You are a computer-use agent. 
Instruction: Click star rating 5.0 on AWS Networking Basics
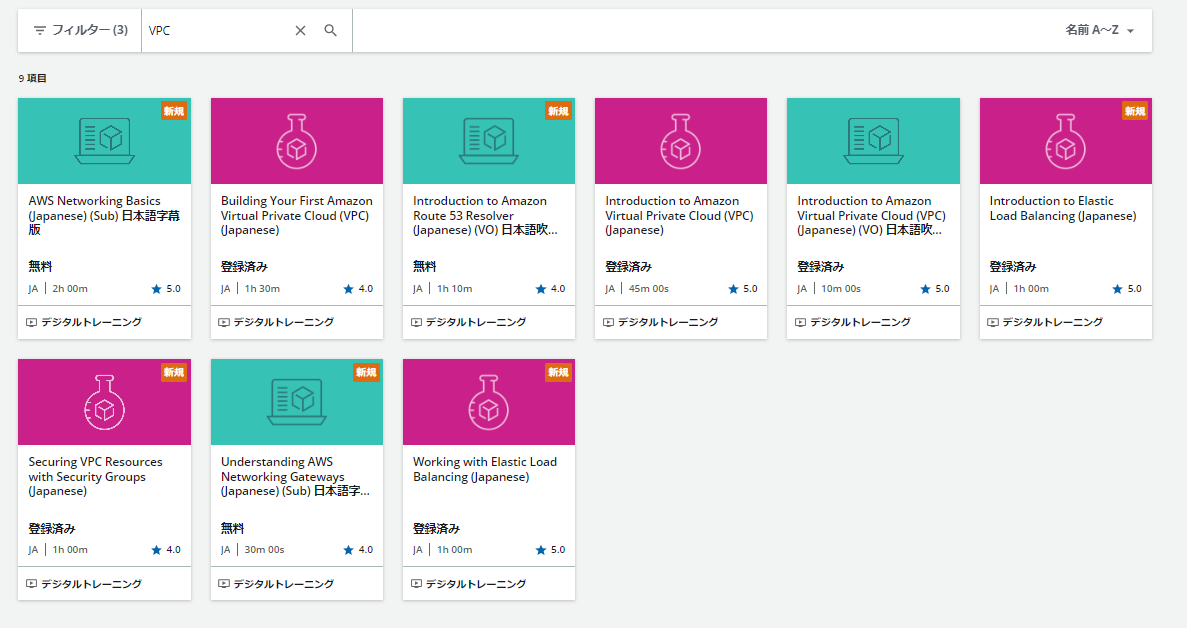tap(167, 288)
